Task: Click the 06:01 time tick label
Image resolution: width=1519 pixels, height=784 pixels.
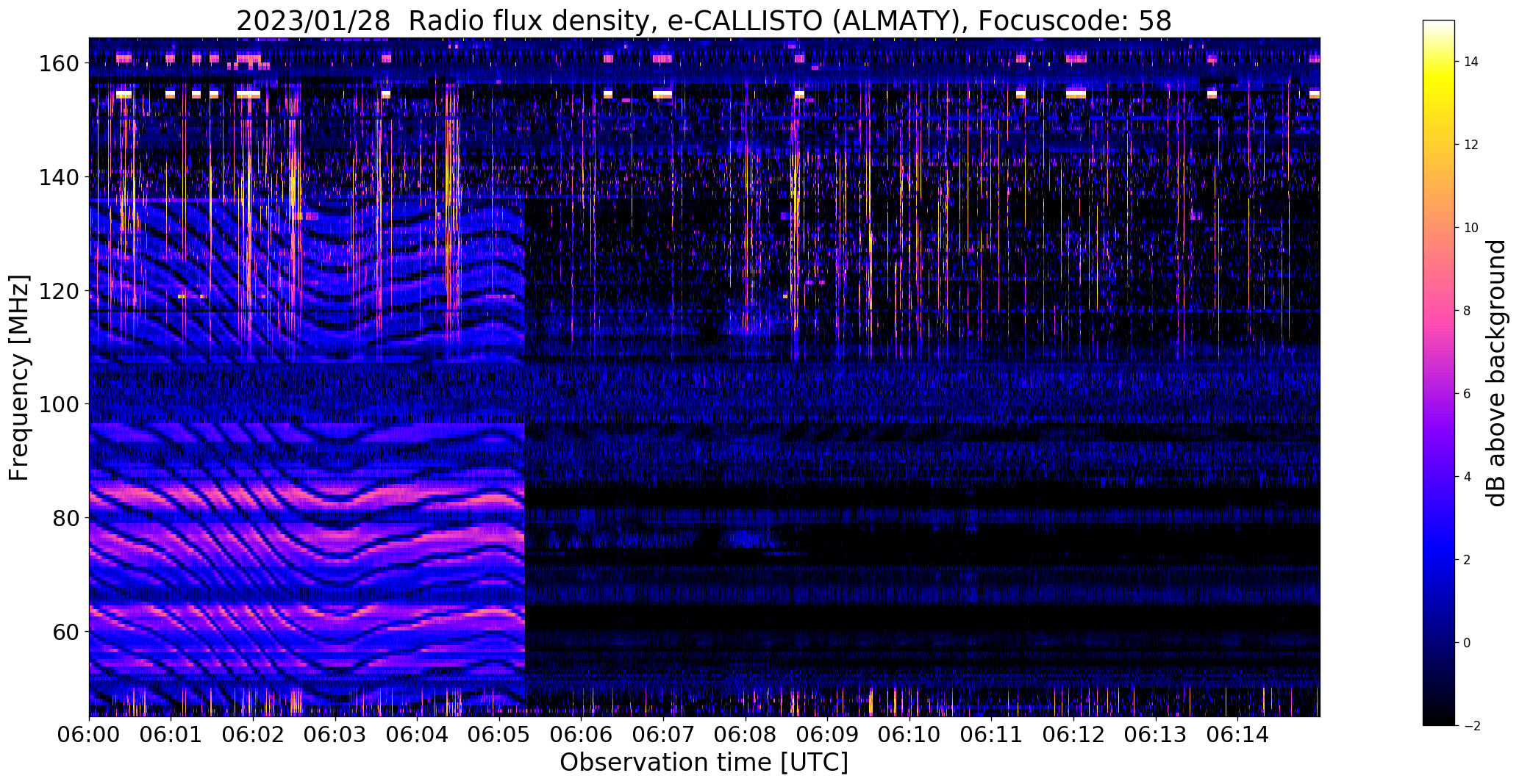Action: click(x=171, y=735)
